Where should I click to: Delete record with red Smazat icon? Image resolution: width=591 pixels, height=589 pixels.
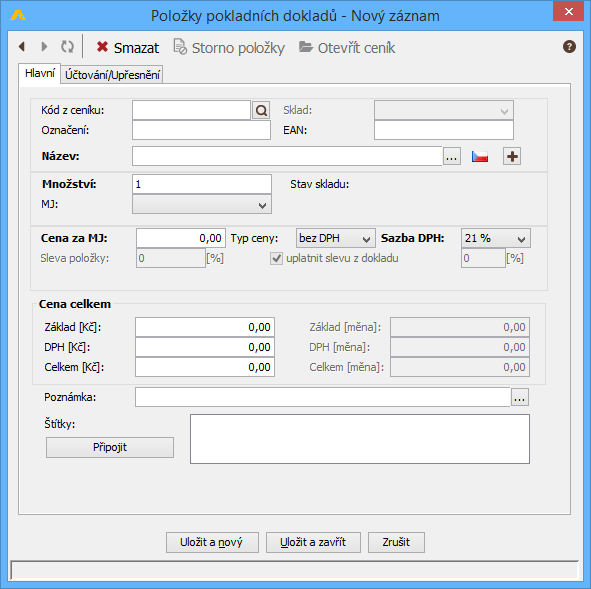127,48
